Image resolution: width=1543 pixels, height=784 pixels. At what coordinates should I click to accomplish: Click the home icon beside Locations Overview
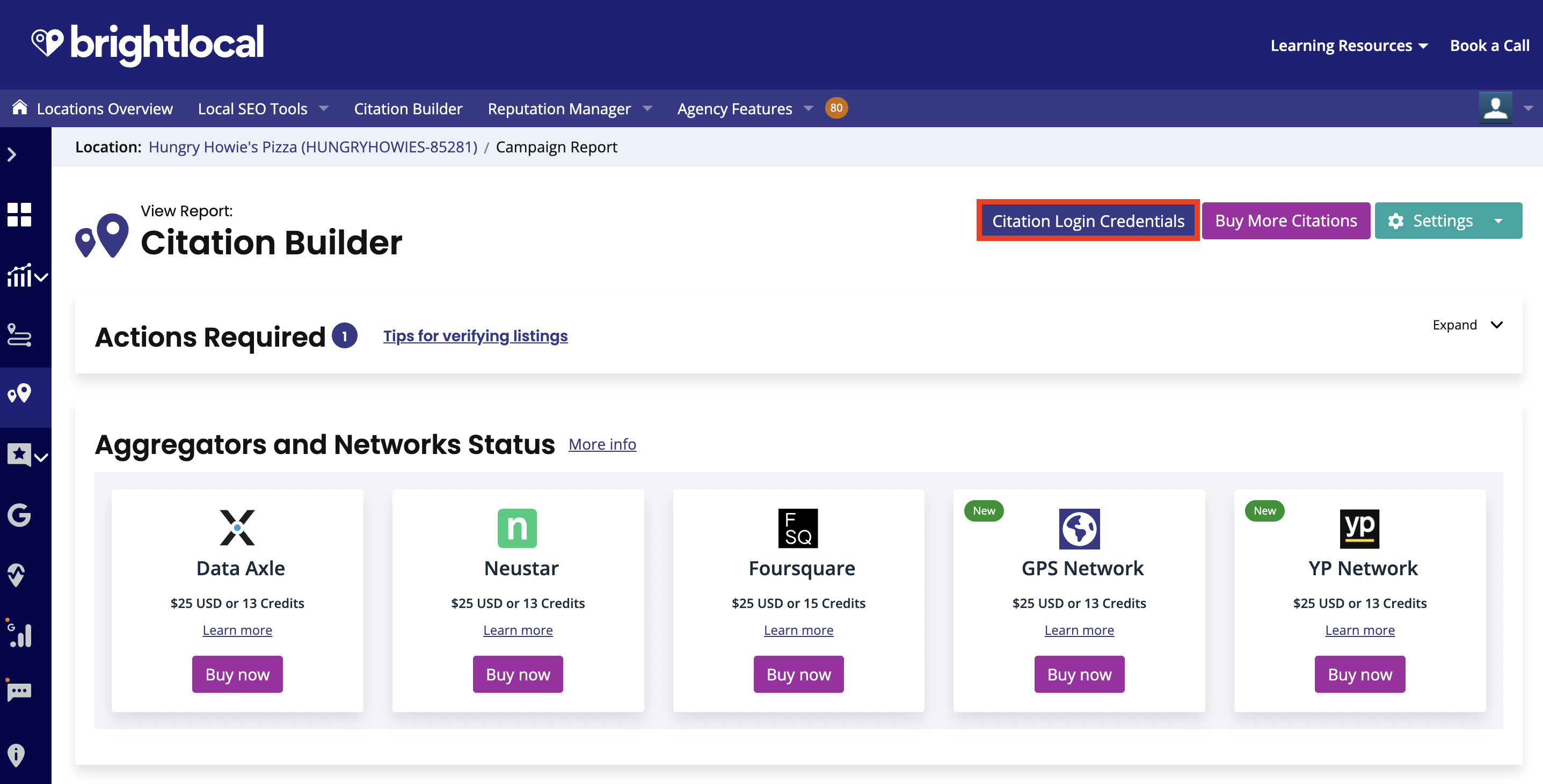tap(20, 107)
